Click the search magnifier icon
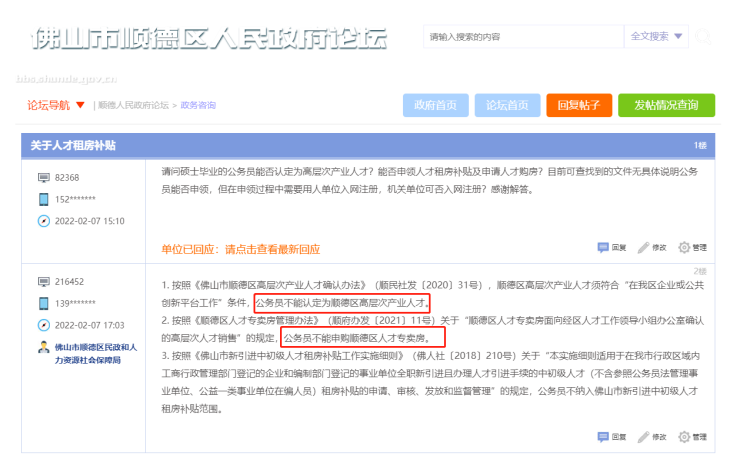Screen dimensions: 740x459 (703, 36)
